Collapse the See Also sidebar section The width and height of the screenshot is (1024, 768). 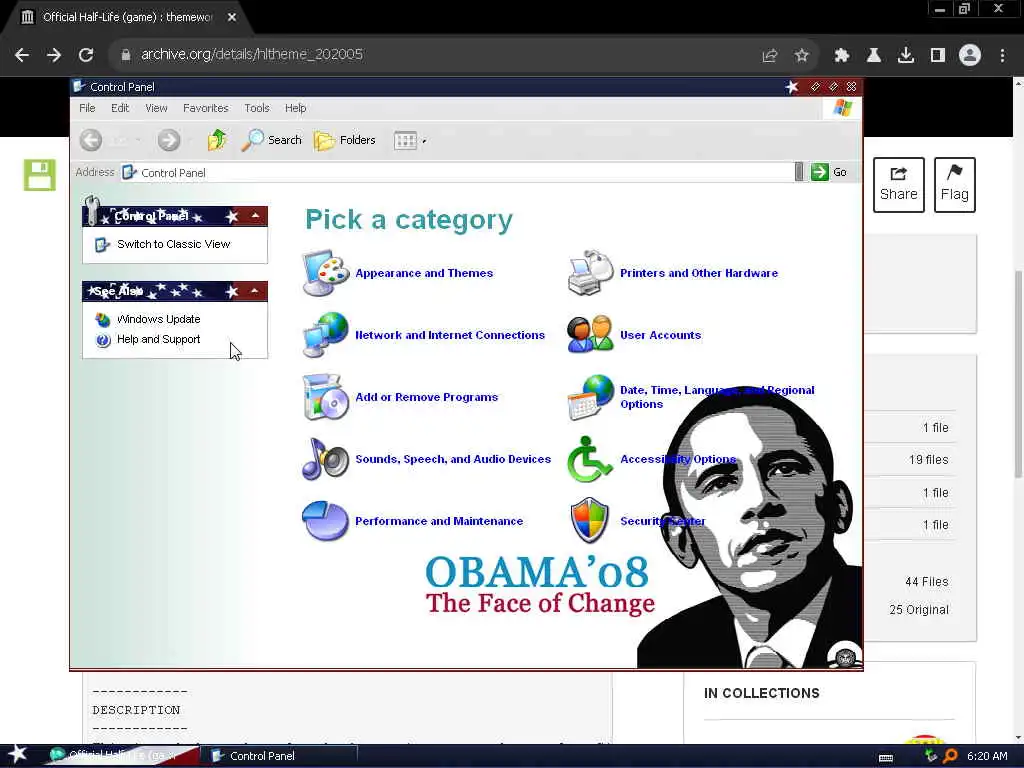tap(255, 291)
